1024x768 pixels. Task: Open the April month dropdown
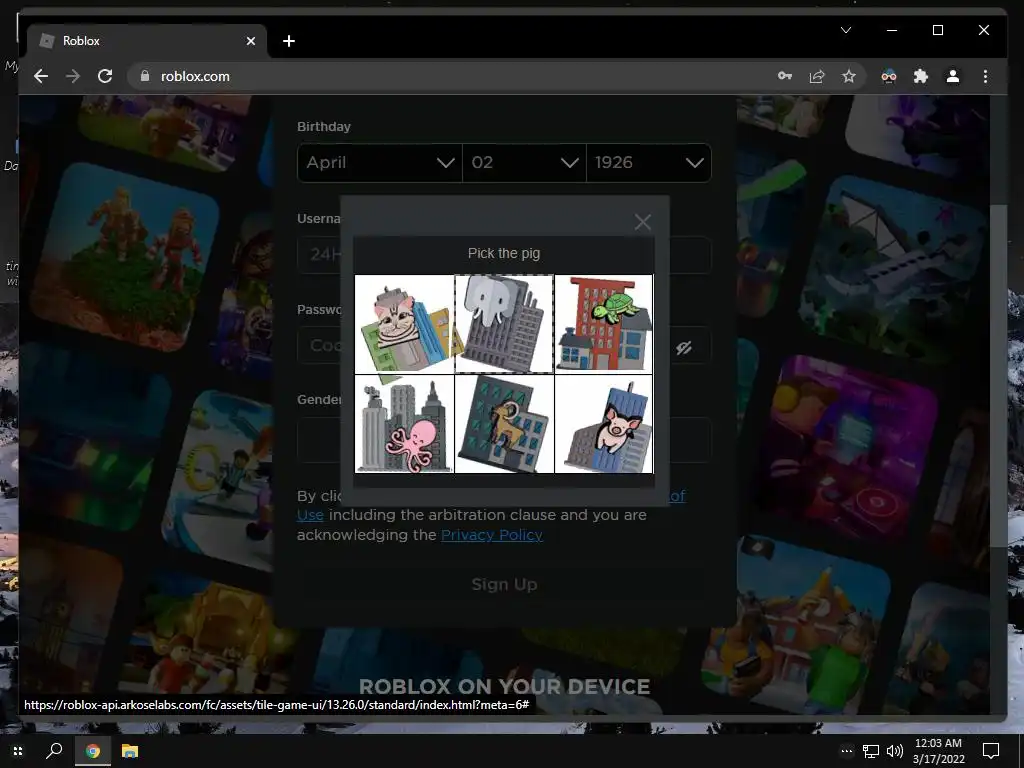379,163
